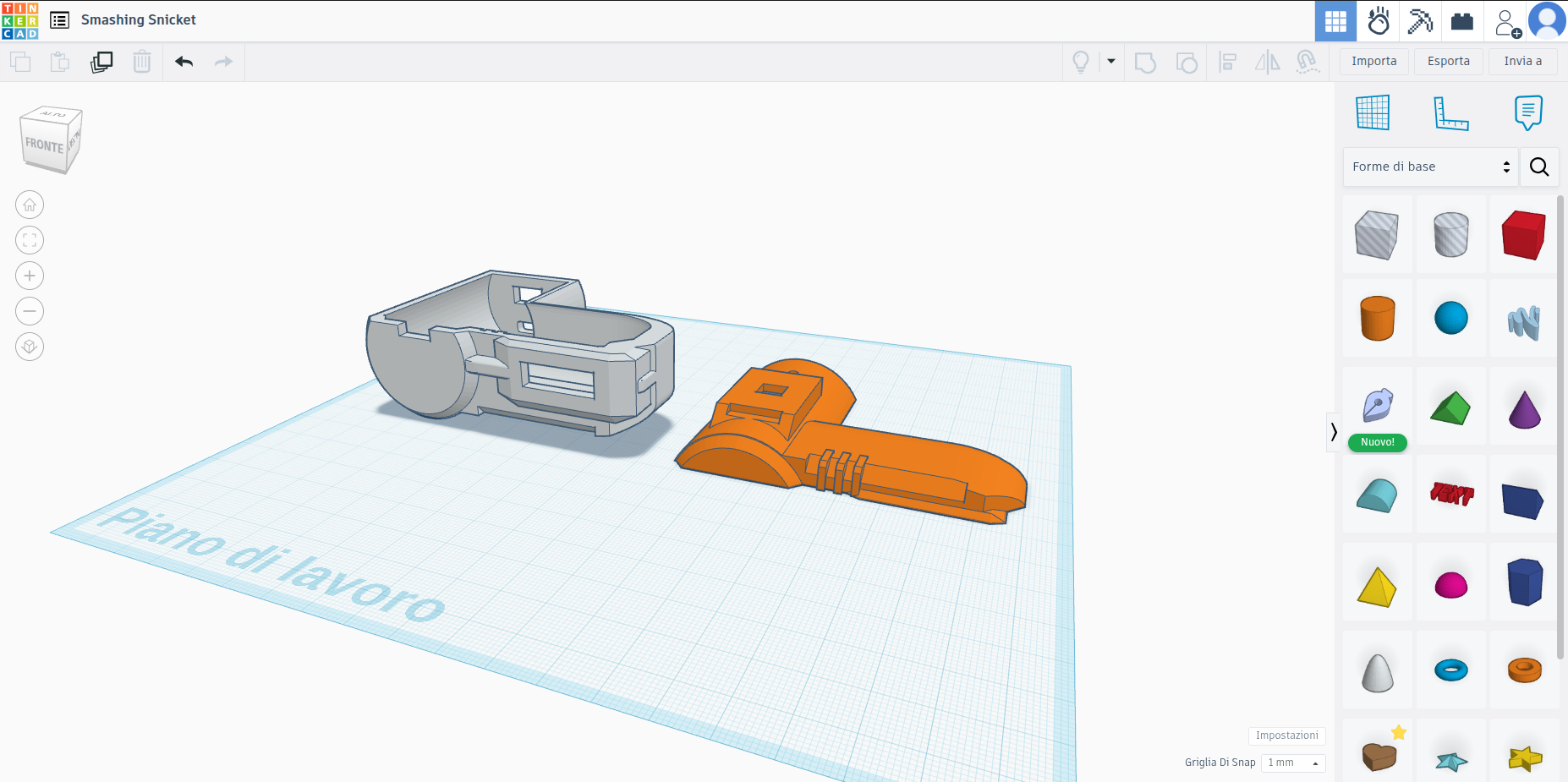Switch to 3D design grid view
Screen dimensions: 1568x782
click(x=1335, y=21)
